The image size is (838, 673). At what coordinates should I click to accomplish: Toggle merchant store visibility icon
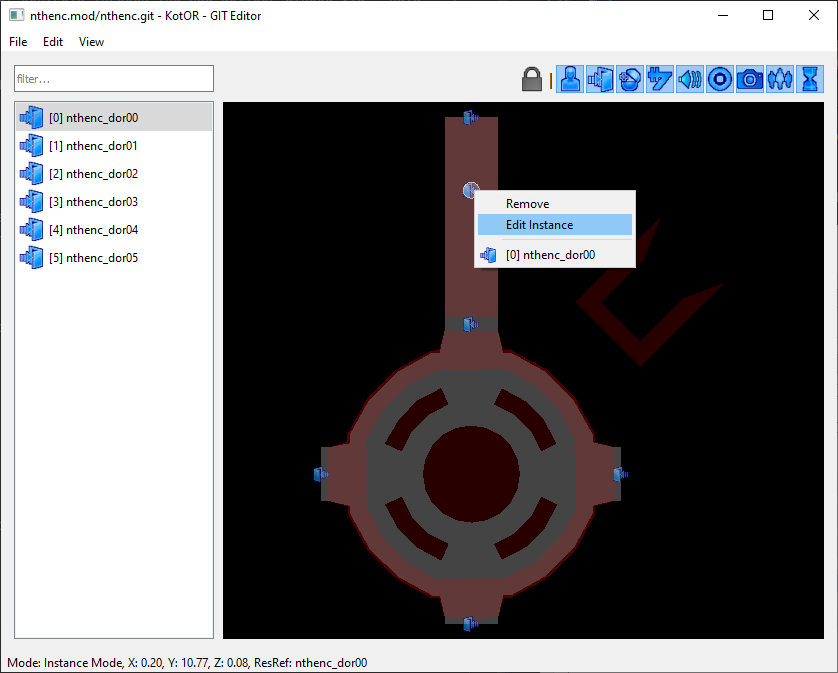pyautogui.click(x=660, y=79)
